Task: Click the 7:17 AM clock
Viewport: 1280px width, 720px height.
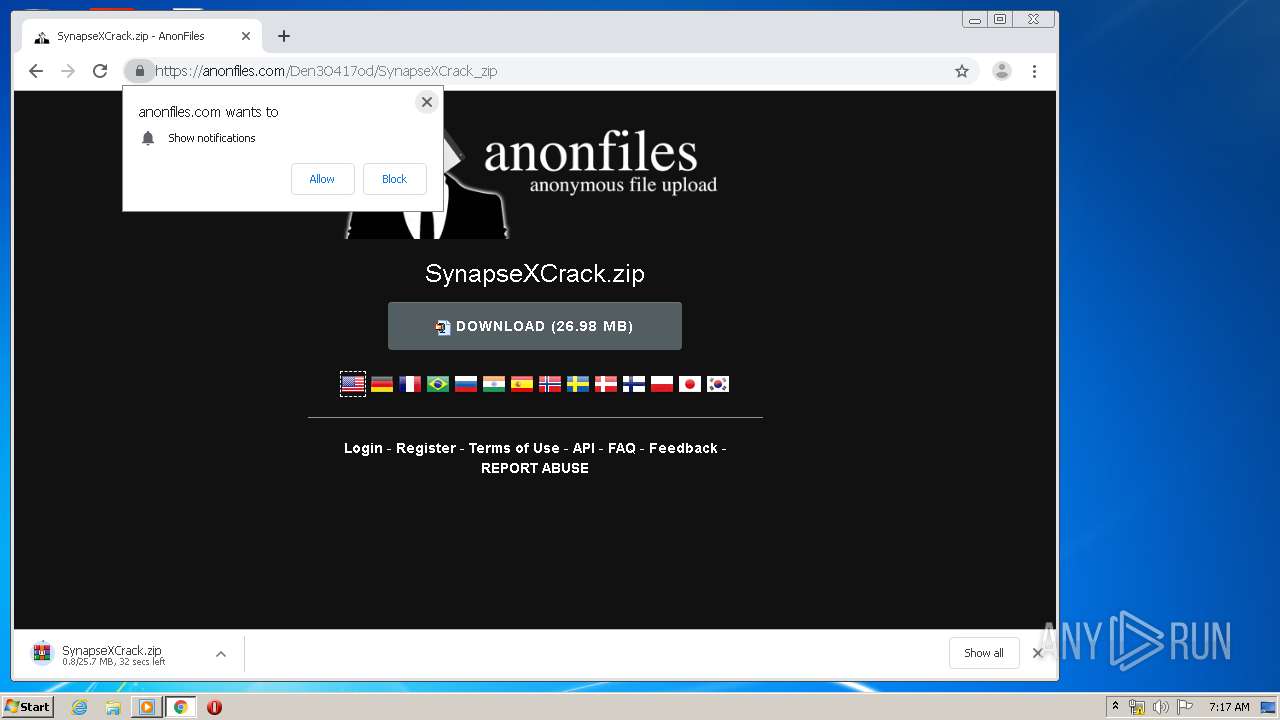Action: pyautogui.click(x=1229, y=707)
